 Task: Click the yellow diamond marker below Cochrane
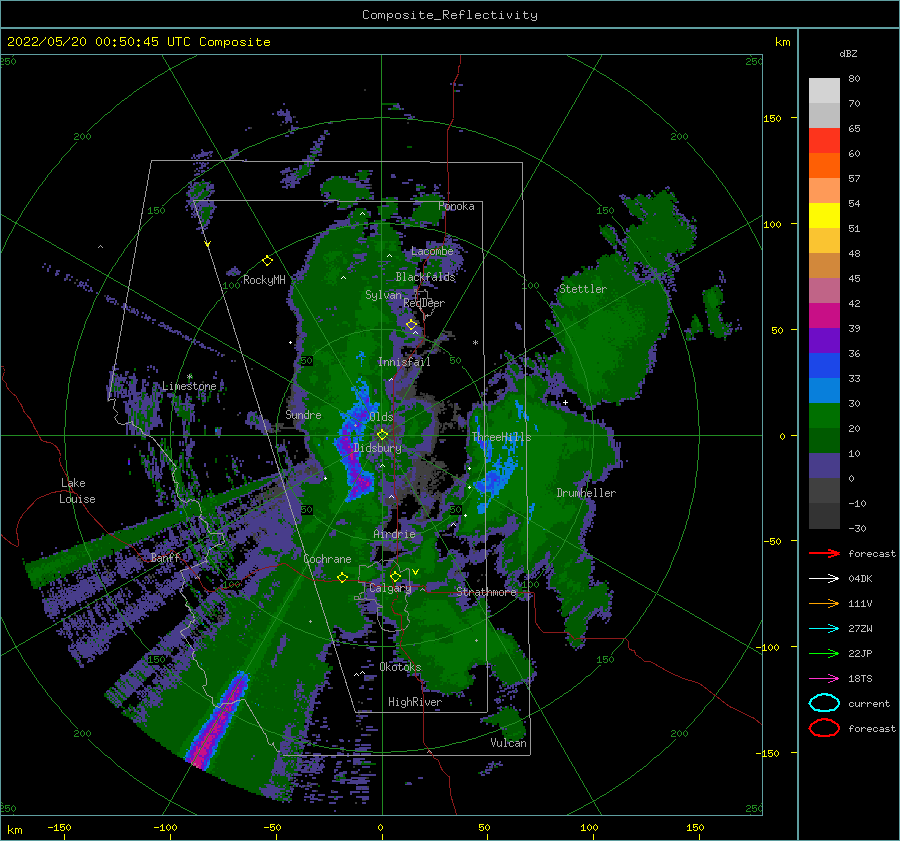click(343, 578)
